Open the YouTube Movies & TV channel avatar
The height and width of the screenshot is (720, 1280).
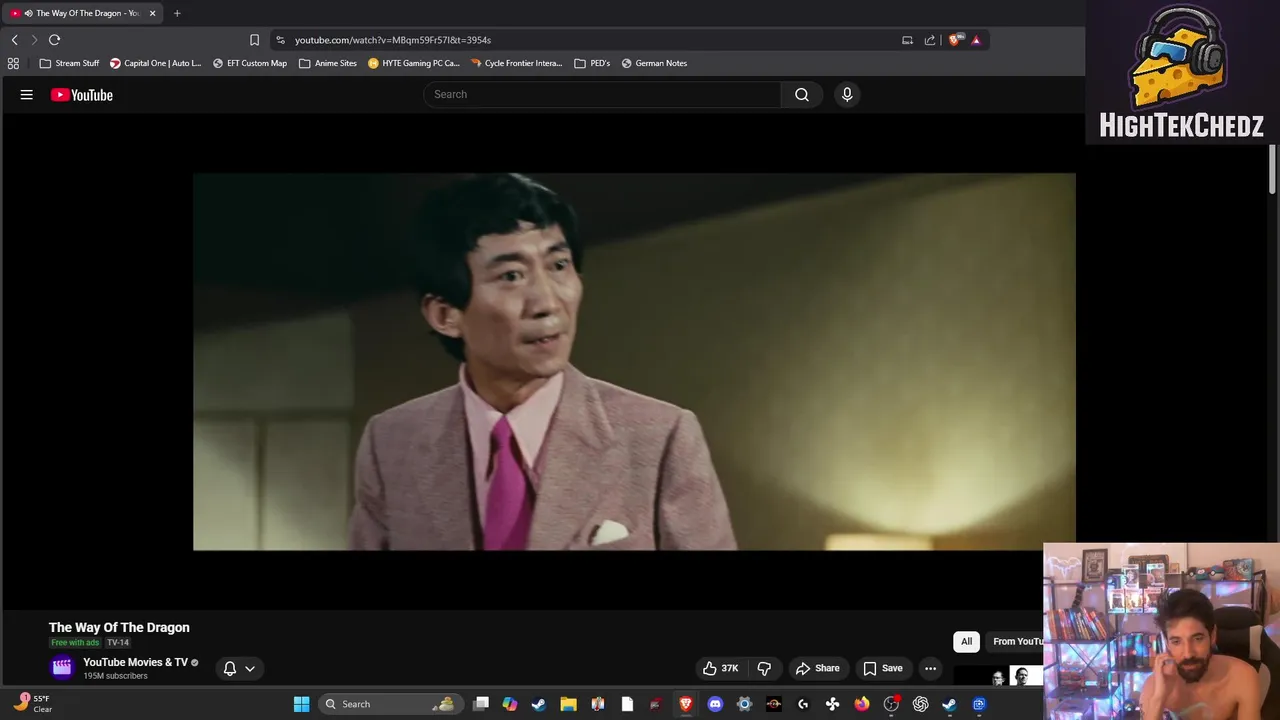click(62, 668)
